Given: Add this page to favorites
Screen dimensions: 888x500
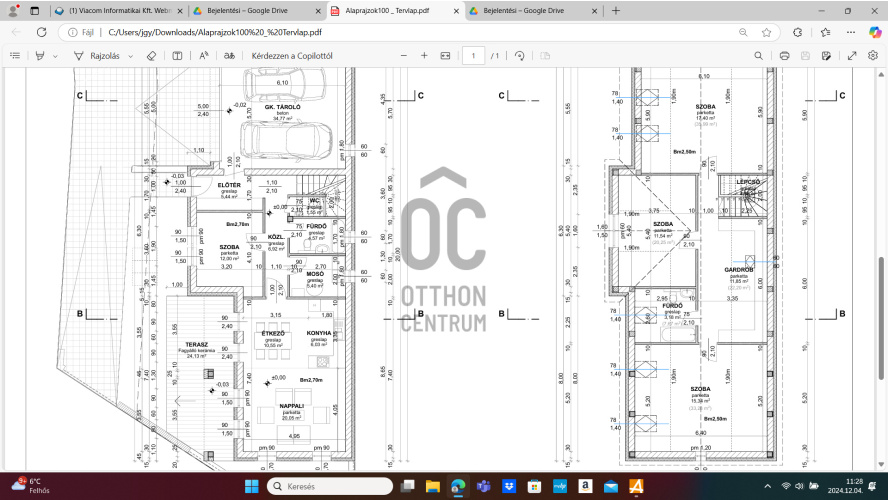Looking at the screenshot, I should click(x=766, y=32).
